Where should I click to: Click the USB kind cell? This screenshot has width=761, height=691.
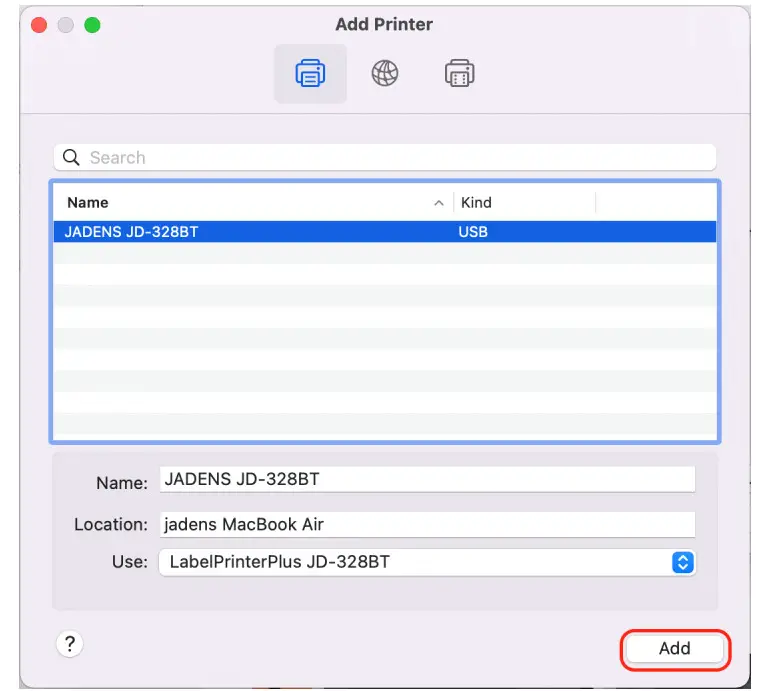[x=473, y=231]
